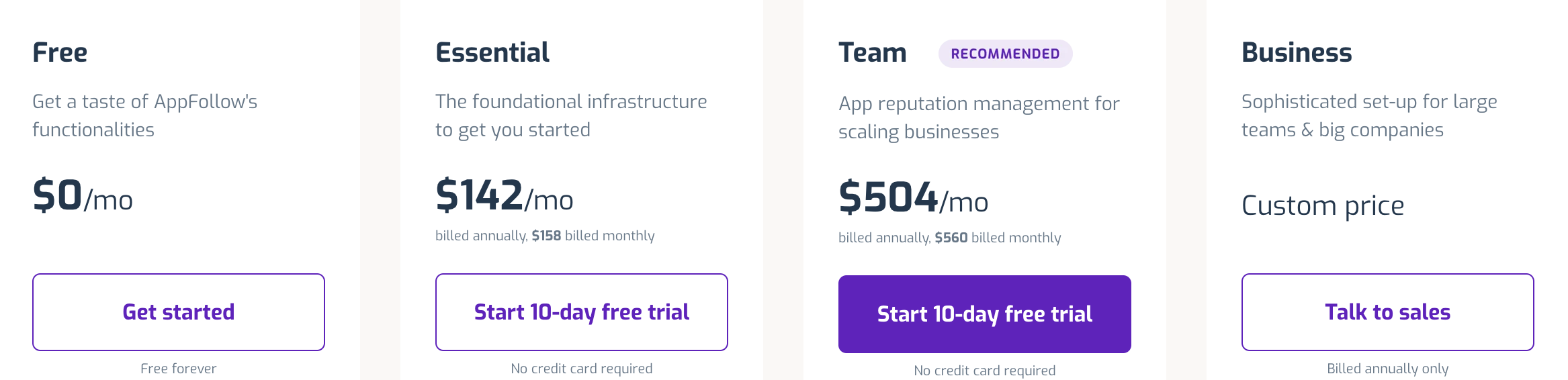The height and width of the screenshot is (380, 1568).
Task: Start the Essential plan 10-day free trial
Action: (582, 312)
